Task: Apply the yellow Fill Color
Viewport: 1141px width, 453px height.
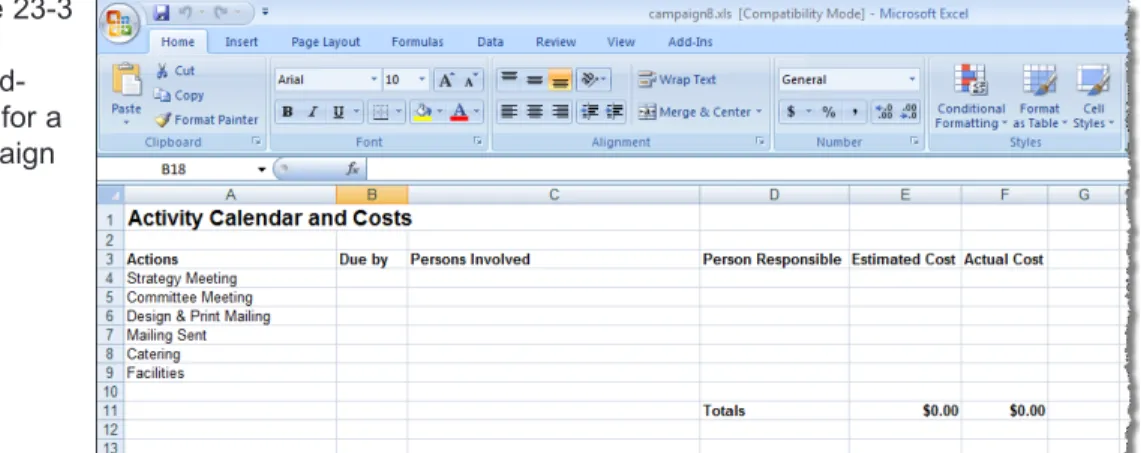Action: coord(422,112)
